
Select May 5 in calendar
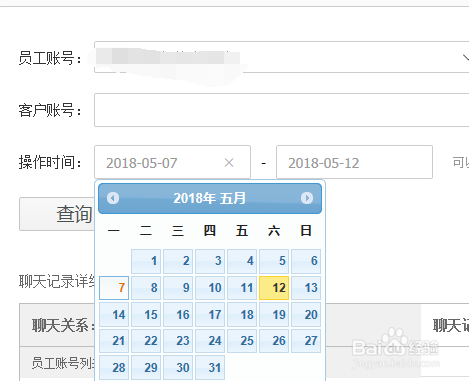274,261
